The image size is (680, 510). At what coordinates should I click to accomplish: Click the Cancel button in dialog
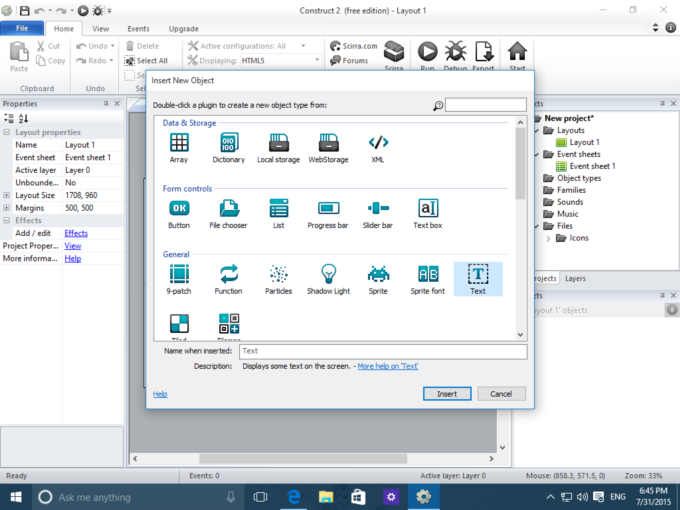tap(501, 394)
